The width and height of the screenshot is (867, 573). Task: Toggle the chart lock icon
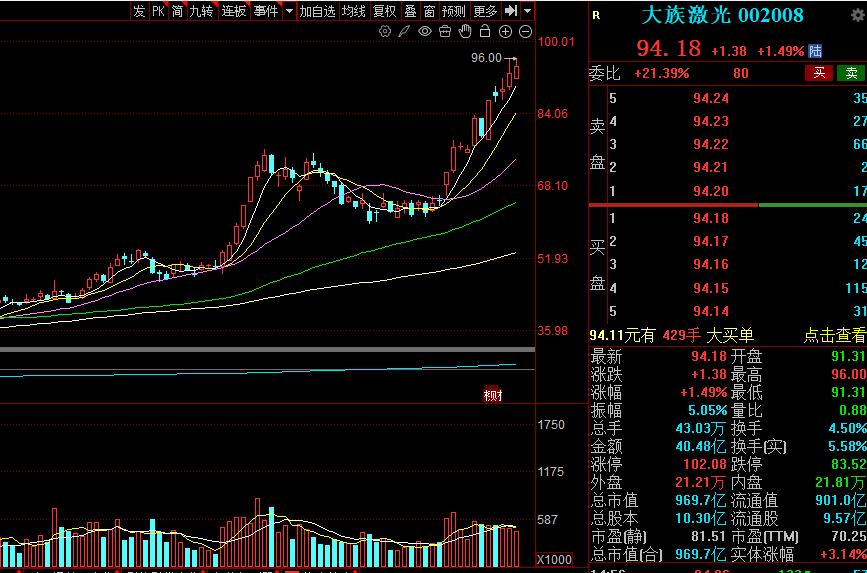coord(485,32)
